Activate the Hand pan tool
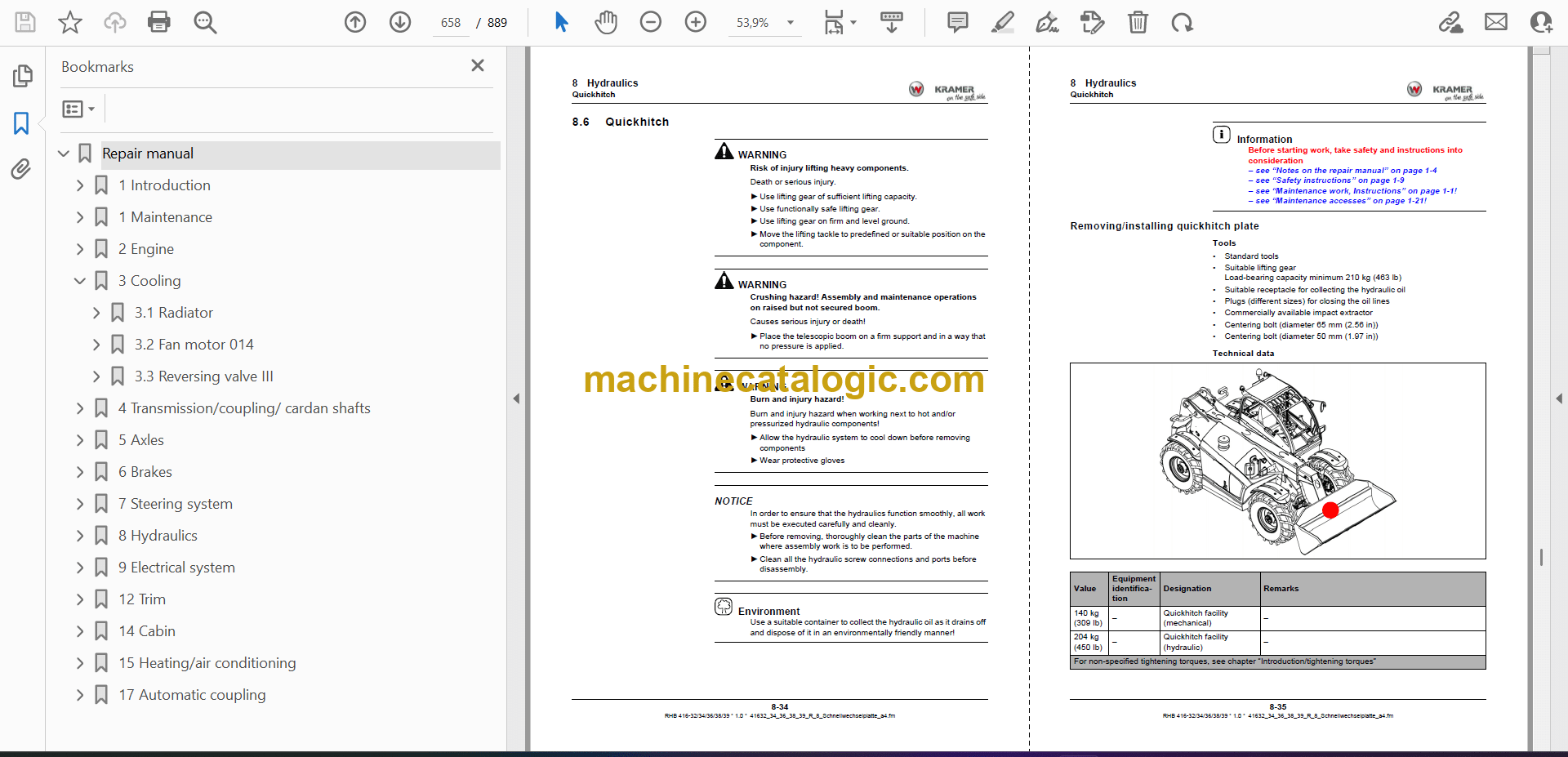The width and height of the screenshot is (1568, 757). (606, 22)
